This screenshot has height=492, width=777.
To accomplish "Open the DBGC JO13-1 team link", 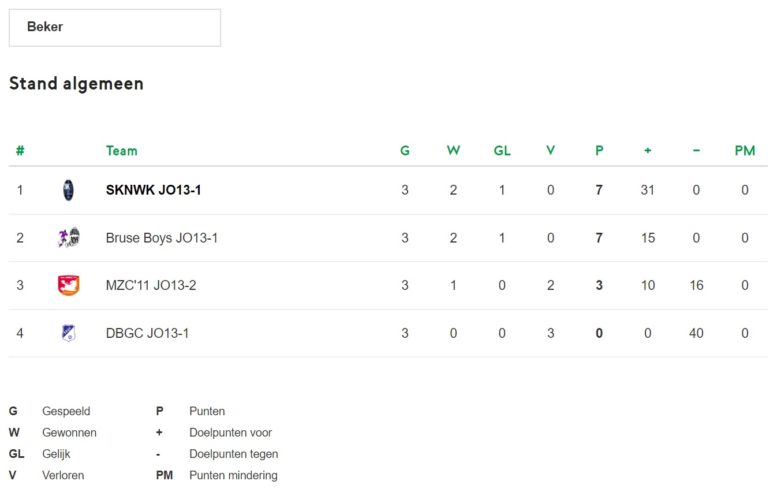I will point(147,333).
